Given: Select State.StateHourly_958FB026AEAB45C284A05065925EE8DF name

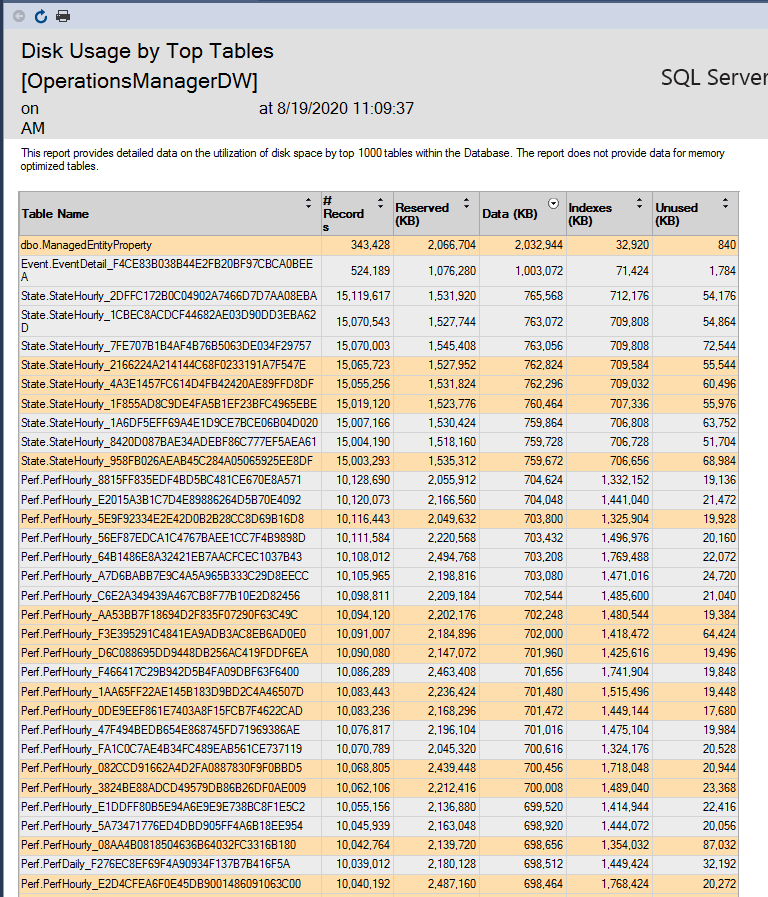Looking at the screenshot, I should (x=167, y=461).
